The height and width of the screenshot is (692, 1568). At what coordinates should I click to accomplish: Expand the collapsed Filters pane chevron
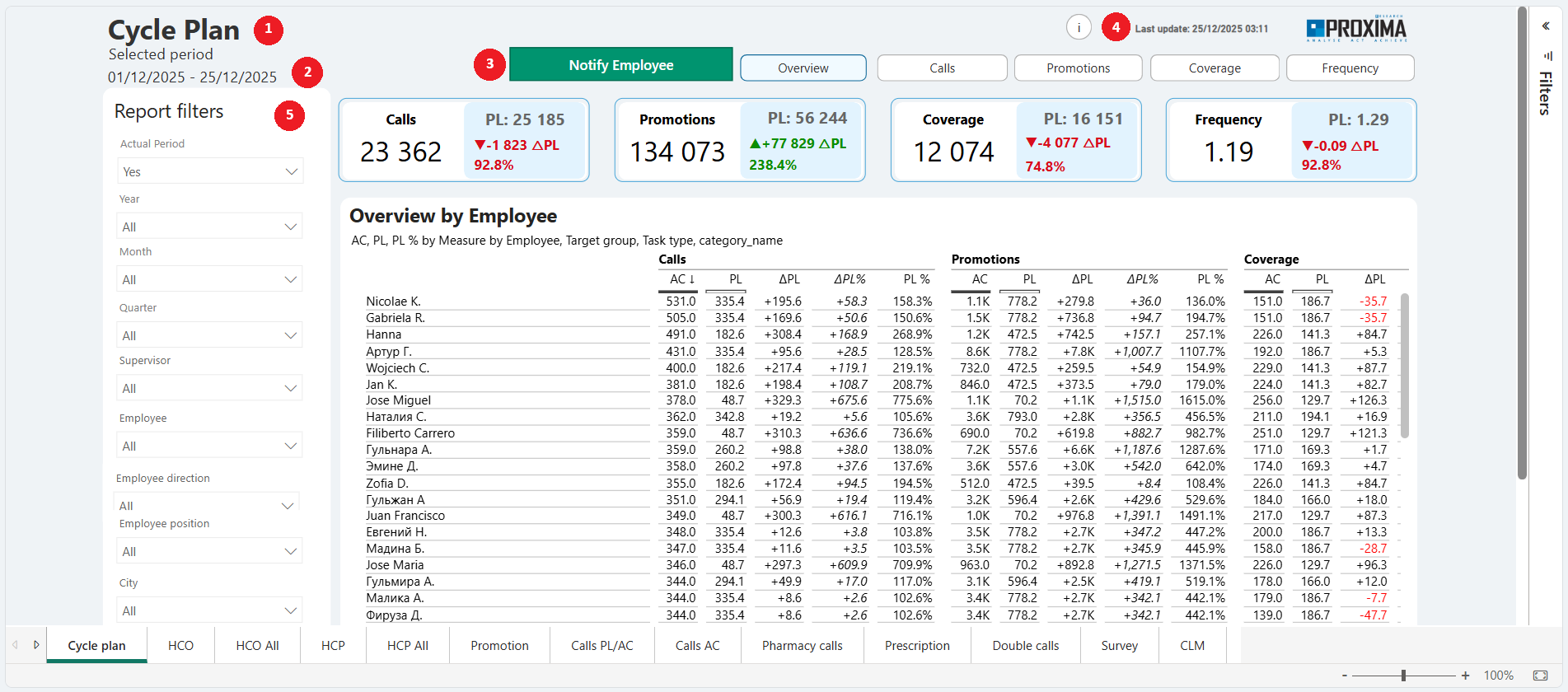[1546, 26]
